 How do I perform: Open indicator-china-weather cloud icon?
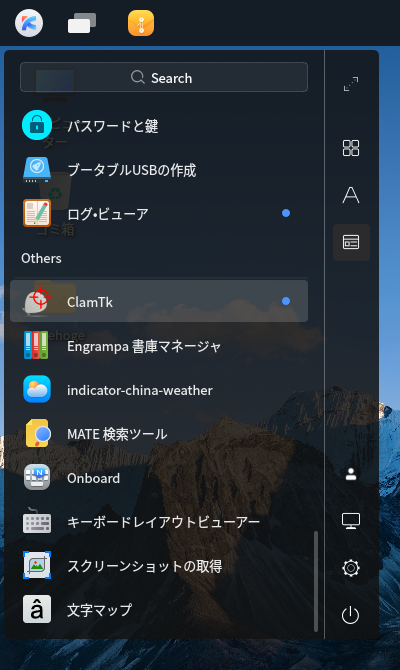(x=37, y=389)
